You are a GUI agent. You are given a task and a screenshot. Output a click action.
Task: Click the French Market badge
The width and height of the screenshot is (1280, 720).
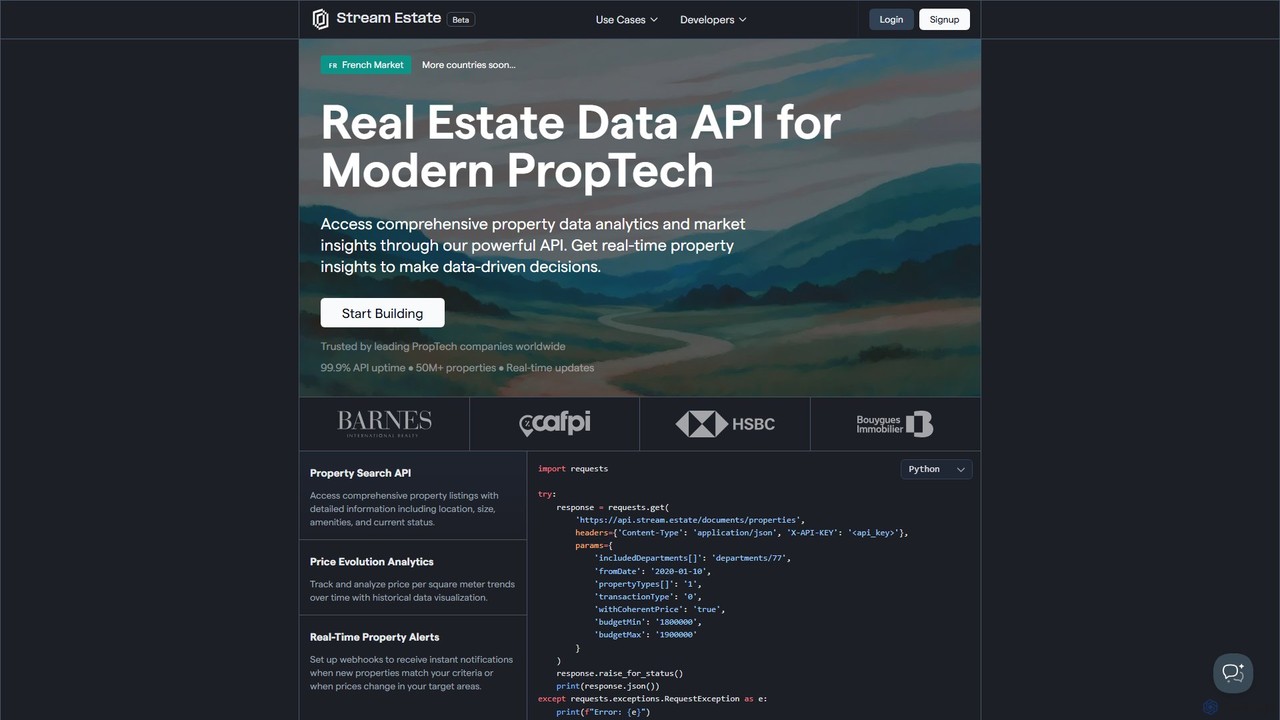tap(366, 65)
